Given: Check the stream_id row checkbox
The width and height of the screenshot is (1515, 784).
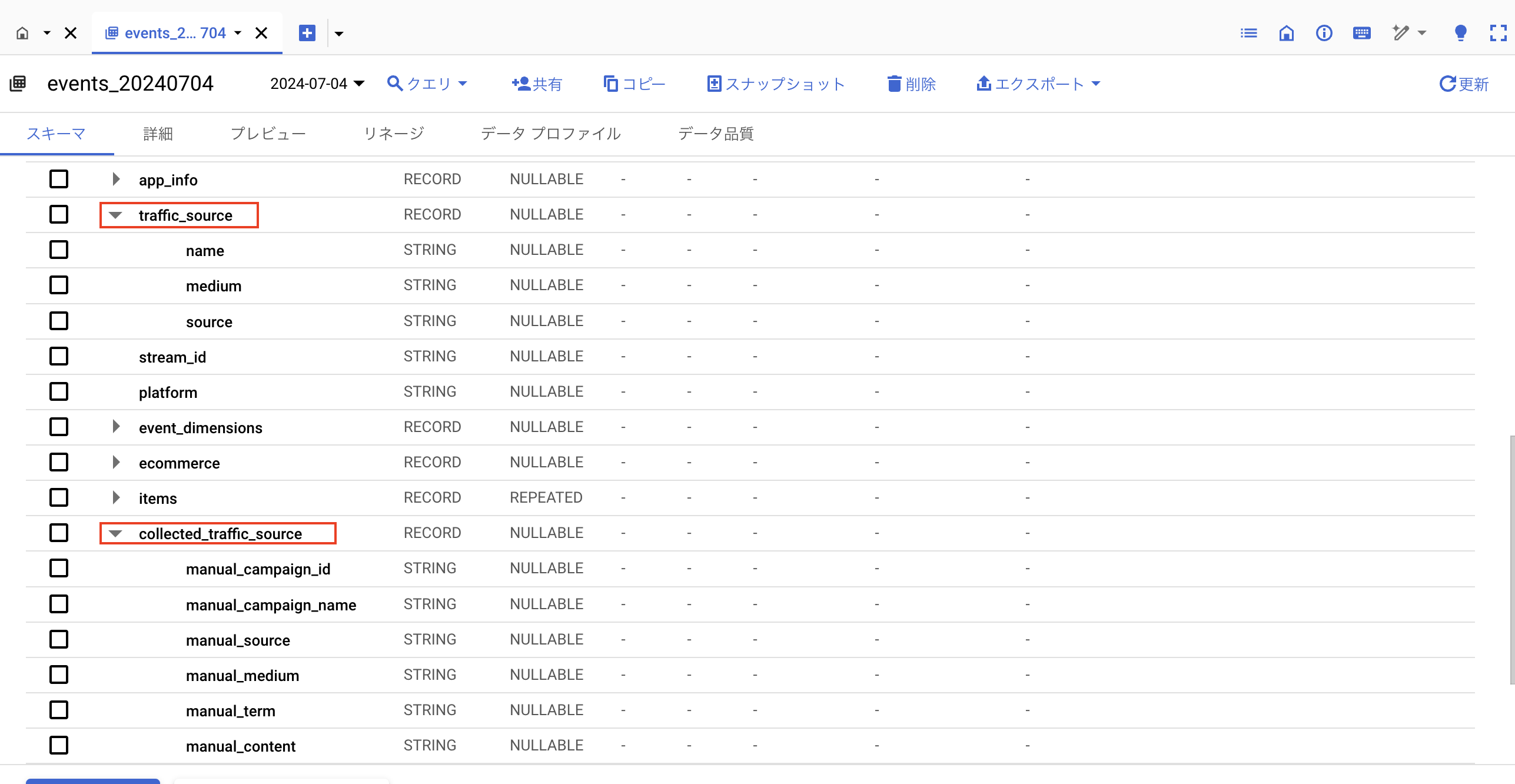Looking at the screenshot, I should pos(59,356).
